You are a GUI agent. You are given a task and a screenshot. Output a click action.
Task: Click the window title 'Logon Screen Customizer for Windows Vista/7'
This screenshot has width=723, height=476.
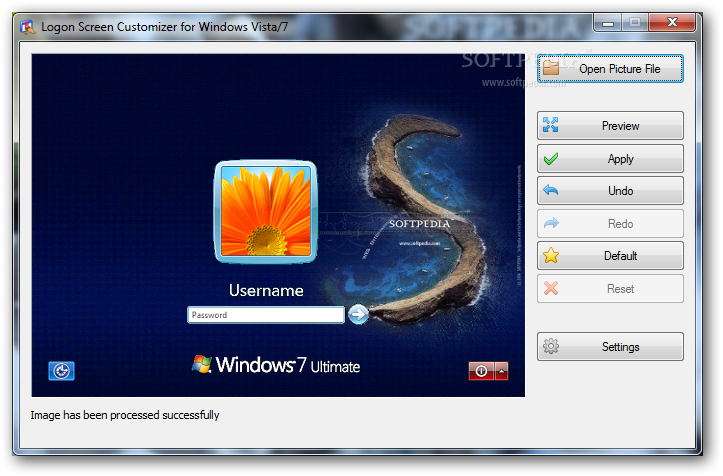(165, 27)
